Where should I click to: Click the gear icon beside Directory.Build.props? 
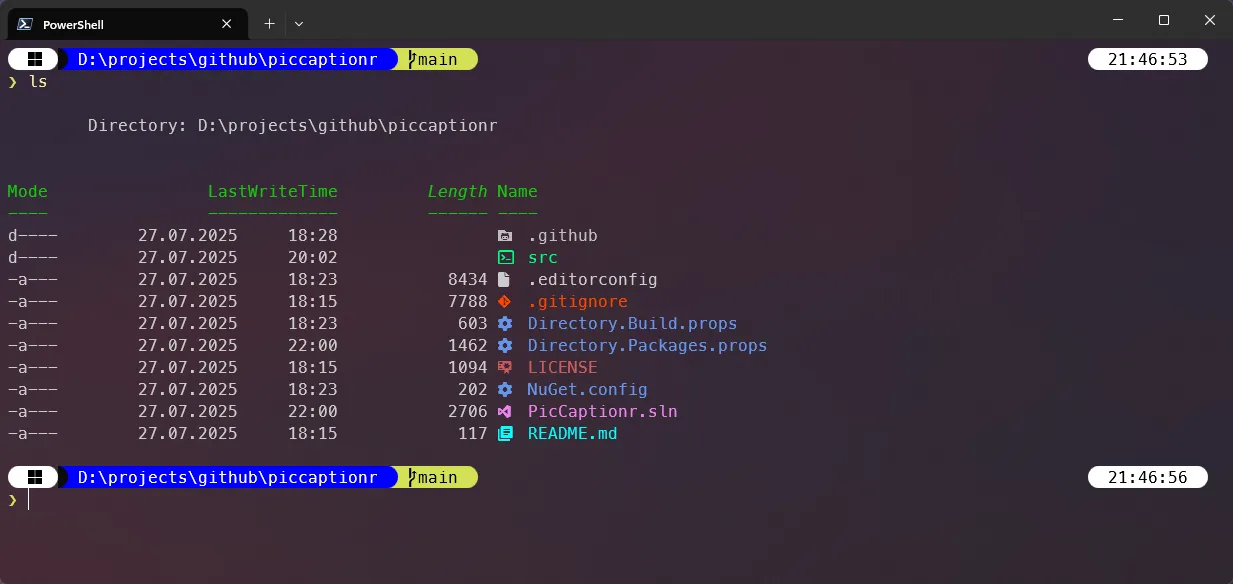pos(505,324)
